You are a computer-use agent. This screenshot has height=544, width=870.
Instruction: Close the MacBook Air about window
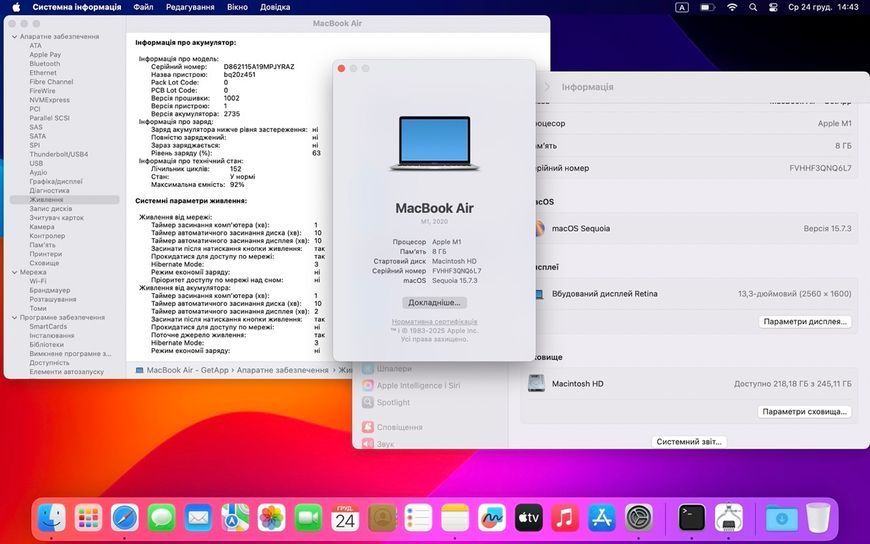(x=341, y=68)
